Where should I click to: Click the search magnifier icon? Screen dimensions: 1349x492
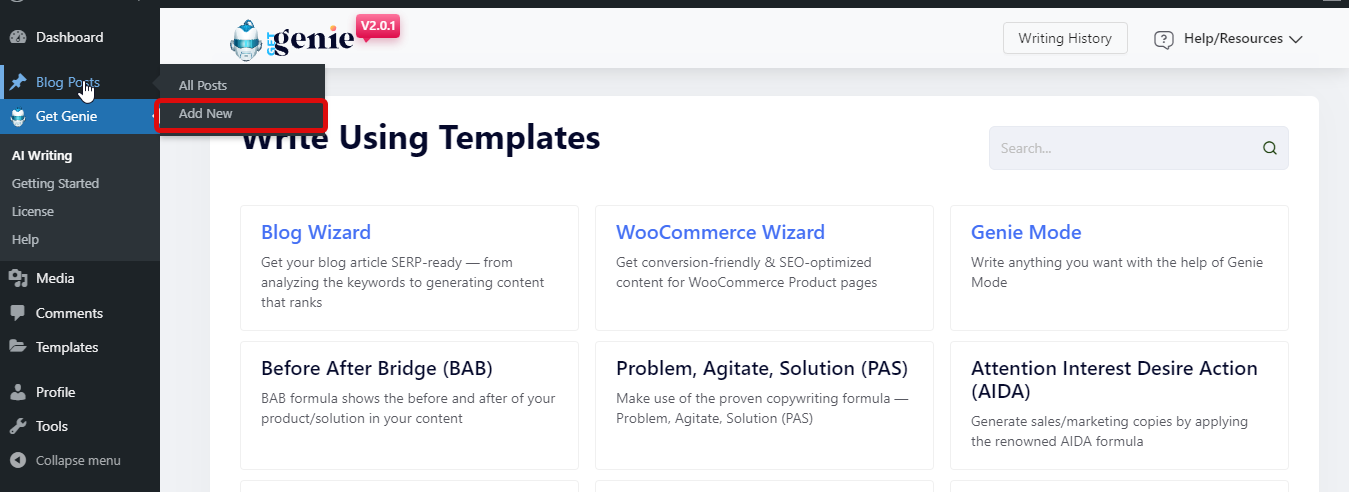coord(1270,148)
